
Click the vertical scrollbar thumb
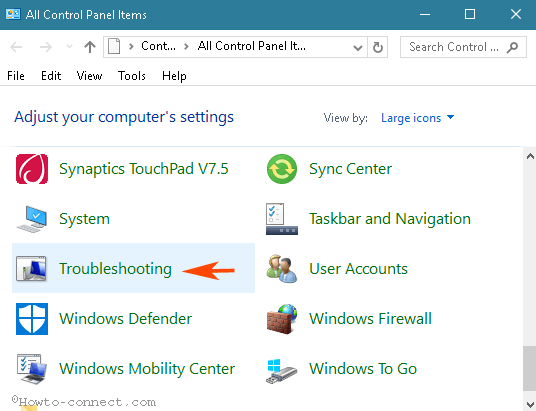coord(530,369)
